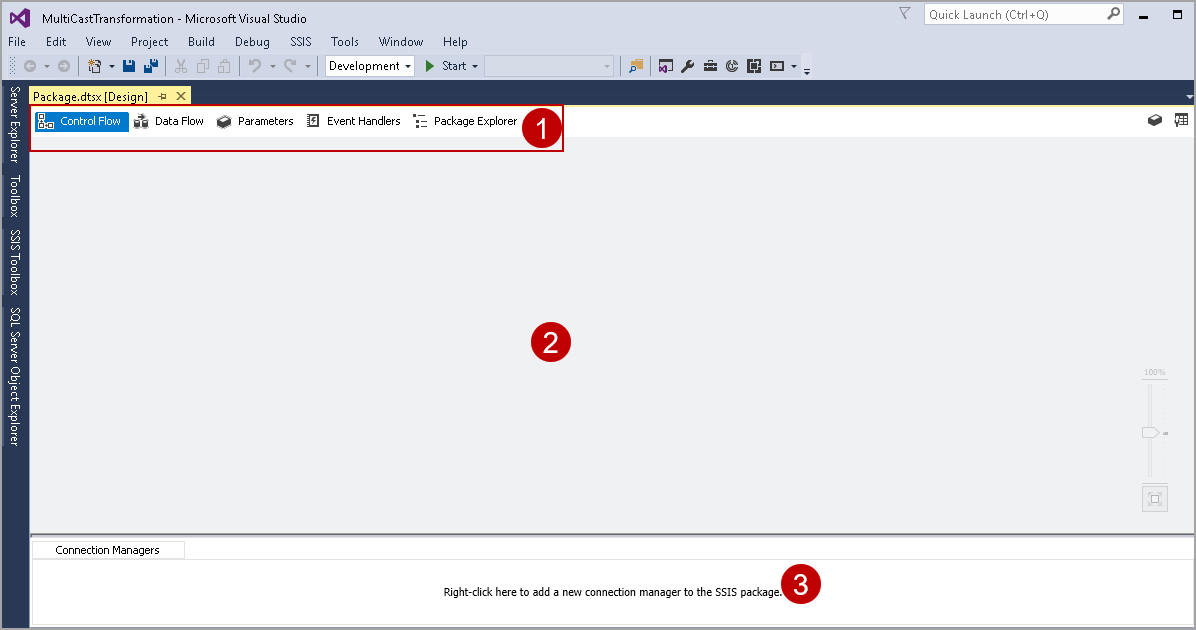Click the Navigate Backward arrow icon
This screenshot has height=630, width=1196.
tap(30, 66)
